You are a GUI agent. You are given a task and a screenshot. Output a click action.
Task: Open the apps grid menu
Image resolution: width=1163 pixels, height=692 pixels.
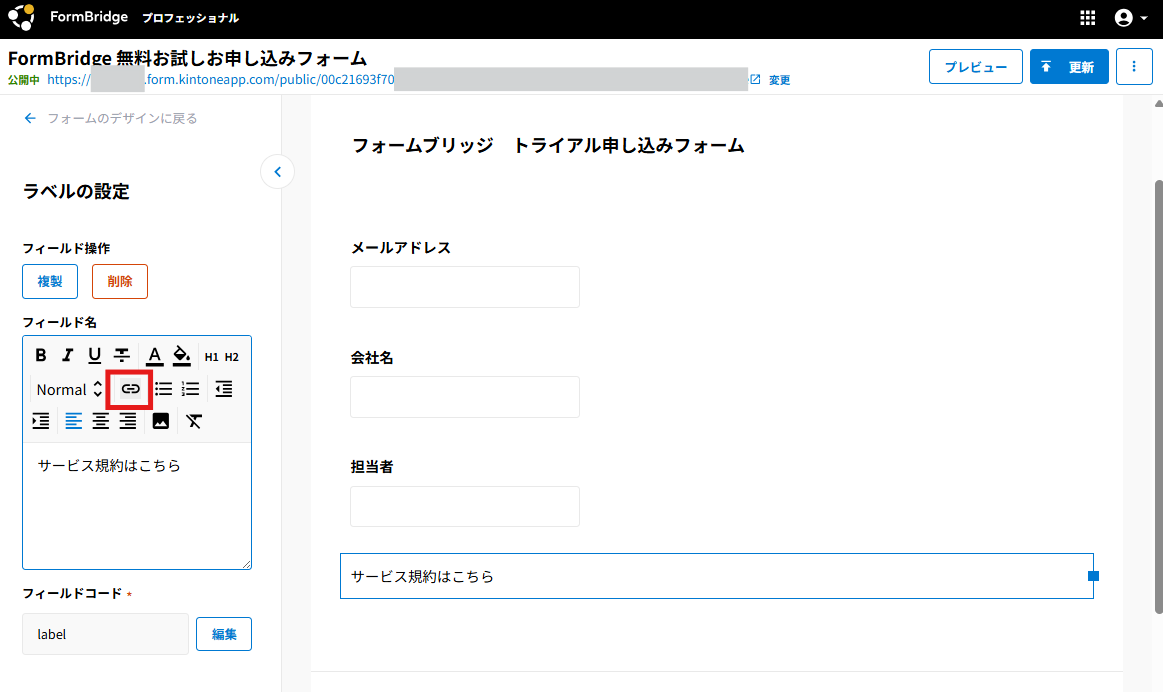pos(1087,18)
